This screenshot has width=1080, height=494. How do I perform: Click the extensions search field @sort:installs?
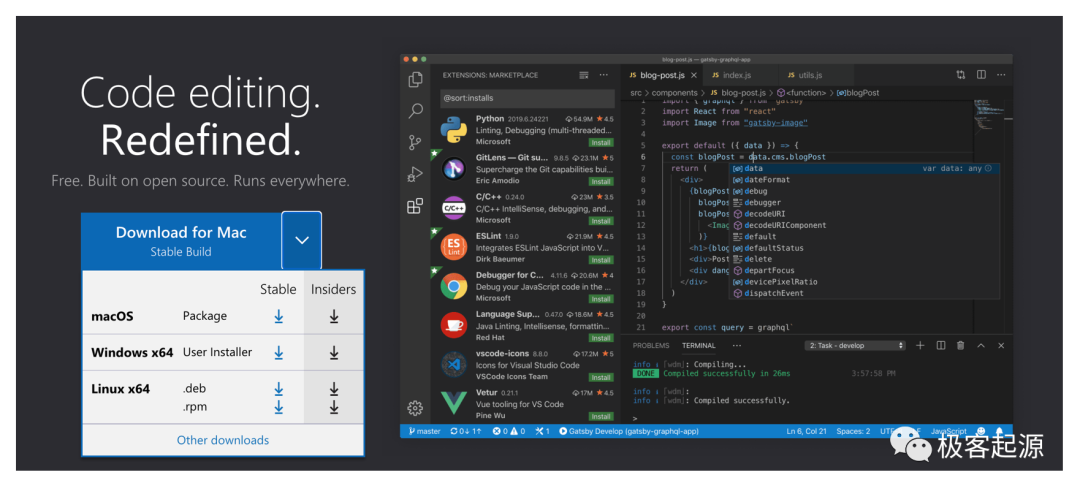527,98
